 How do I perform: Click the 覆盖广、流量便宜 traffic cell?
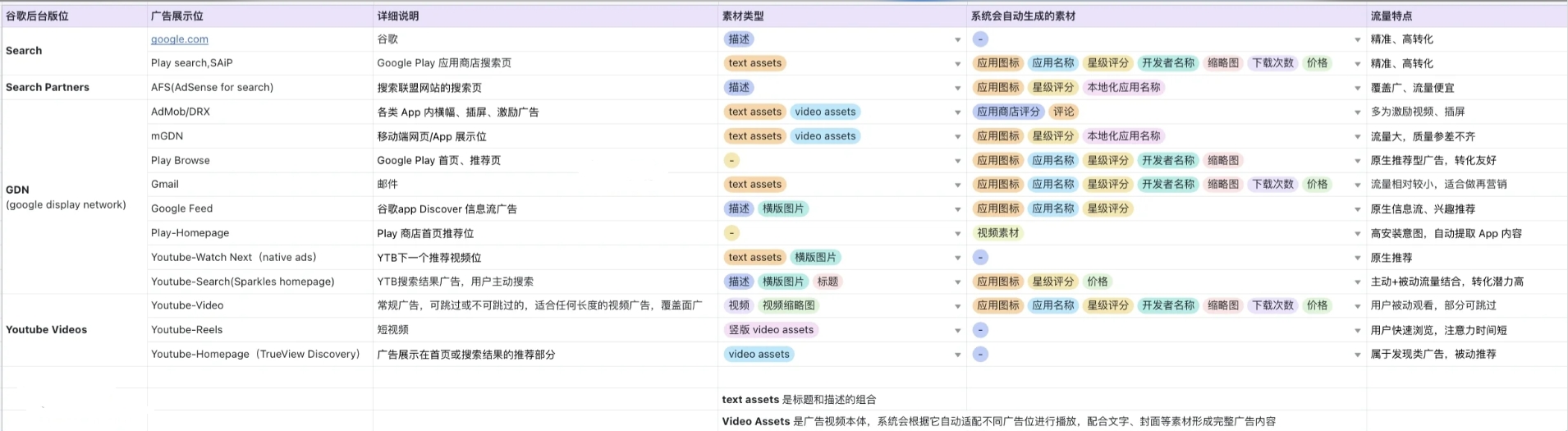coord(1467,88)
